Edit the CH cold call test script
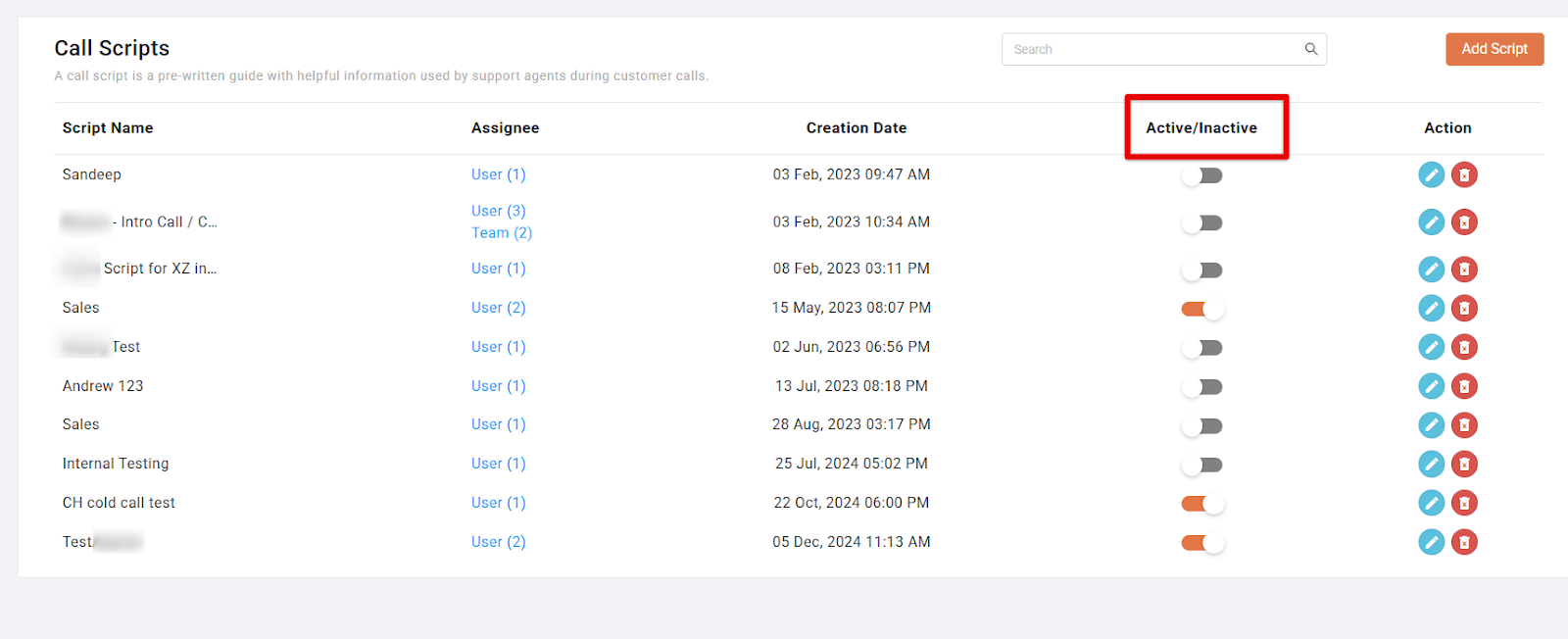Viewport: 1568px width, 639px height. [1431, 503]
